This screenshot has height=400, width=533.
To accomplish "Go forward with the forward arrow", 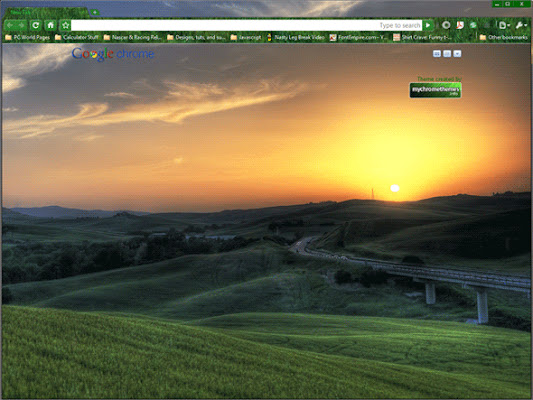I will pyautogui.click(x=21, y=25).
